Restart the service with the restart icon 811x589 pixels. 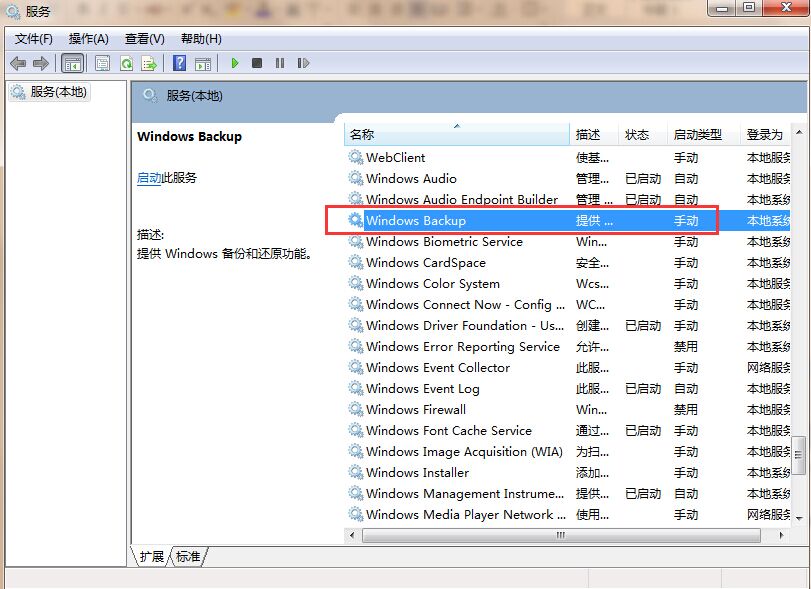pyautogui.click(x=303, y=63)
